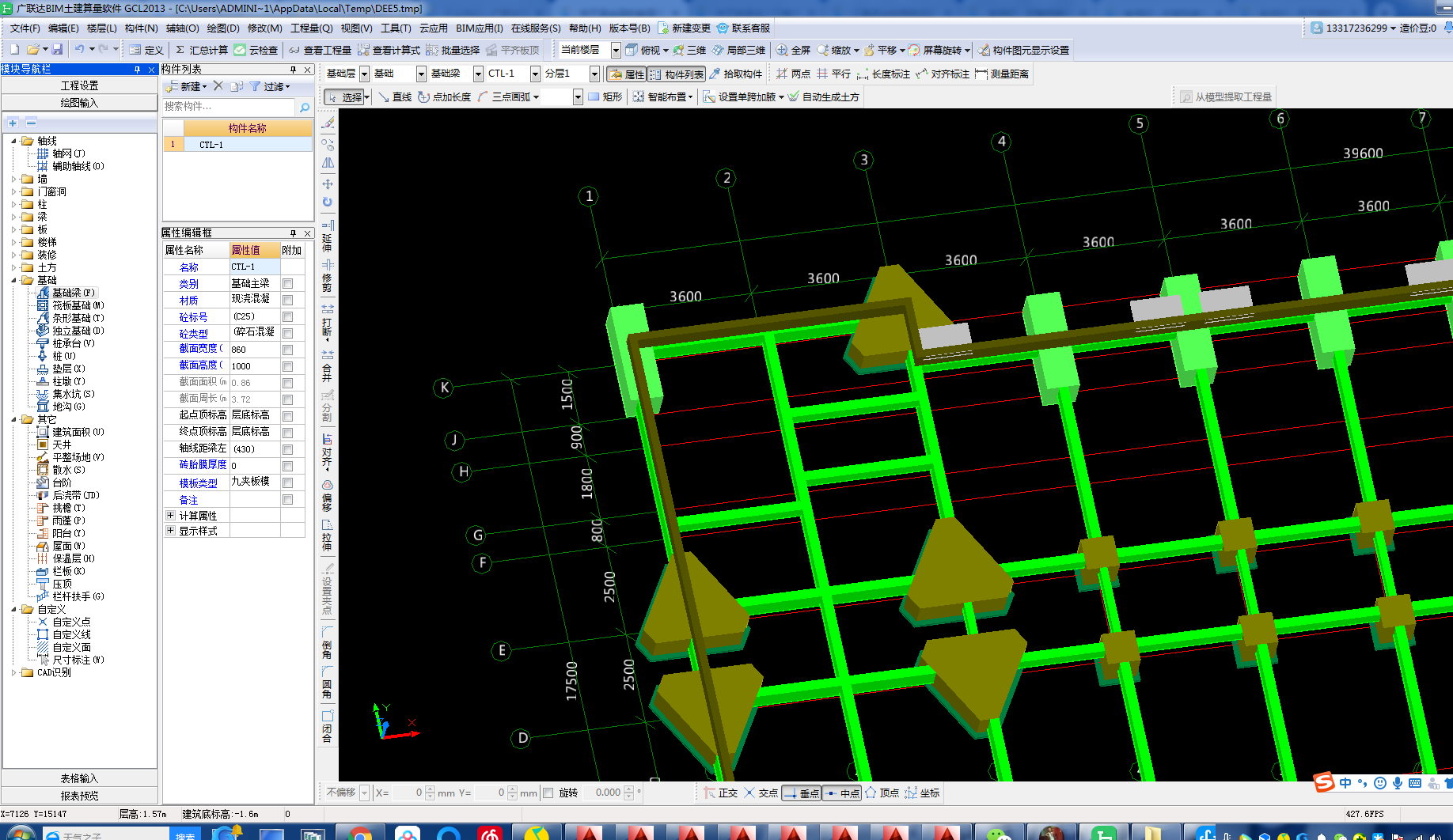Click 表格输入 navigation button
The width and height of the screenshot is (1453, 840).
pyautogui.click(x=79, y=778)
